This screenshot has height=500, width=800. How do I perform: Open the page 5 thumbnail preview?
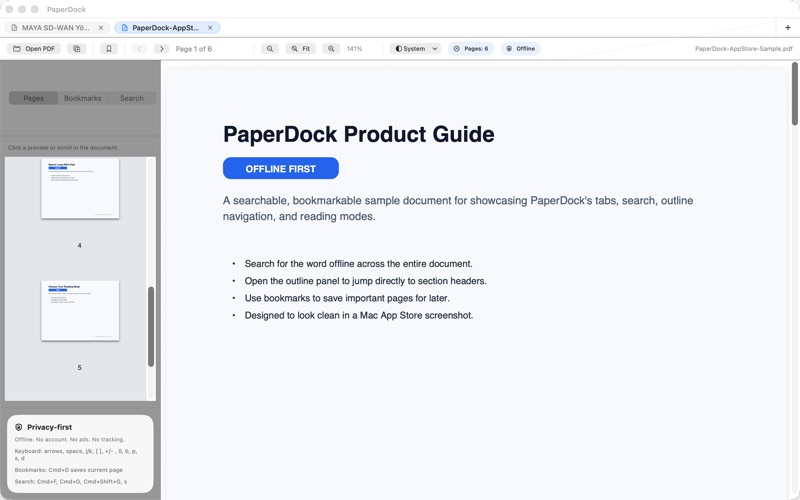(x=80, y=310)
